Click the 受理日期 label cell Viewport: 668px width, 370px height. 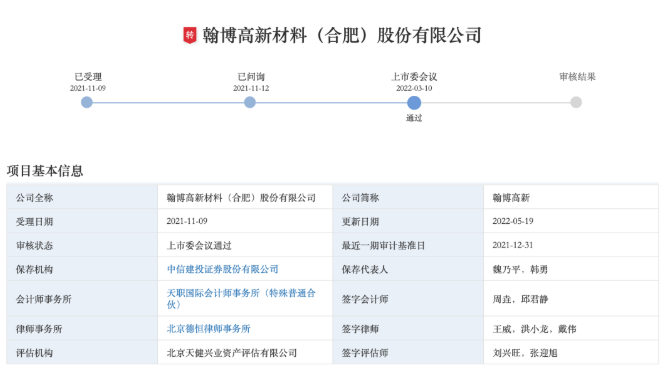coord(82,221)
